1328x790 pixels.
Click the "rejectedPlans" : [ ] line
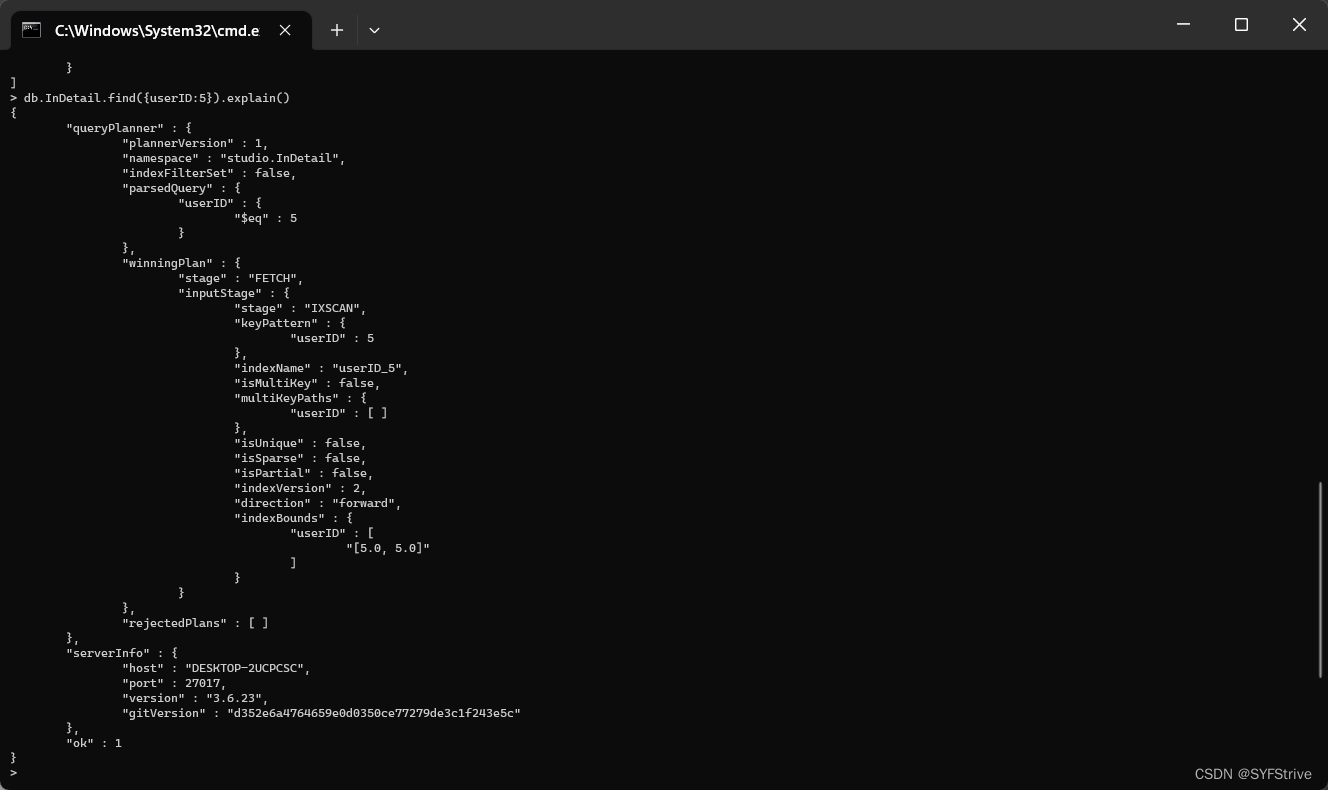[195, 623]
